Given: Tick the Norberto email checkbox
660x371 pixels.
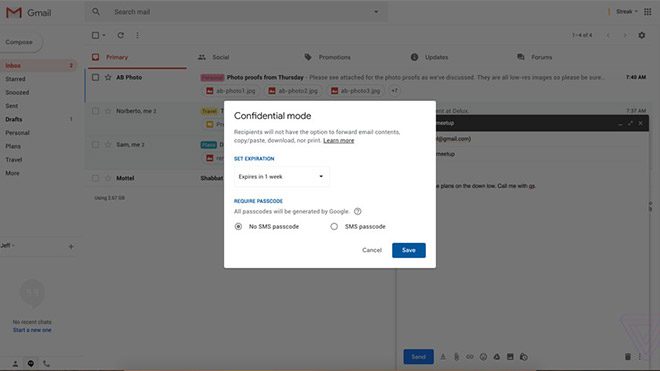Looking at the screenshot, I should pyautogui.click(x=96, y=111).
